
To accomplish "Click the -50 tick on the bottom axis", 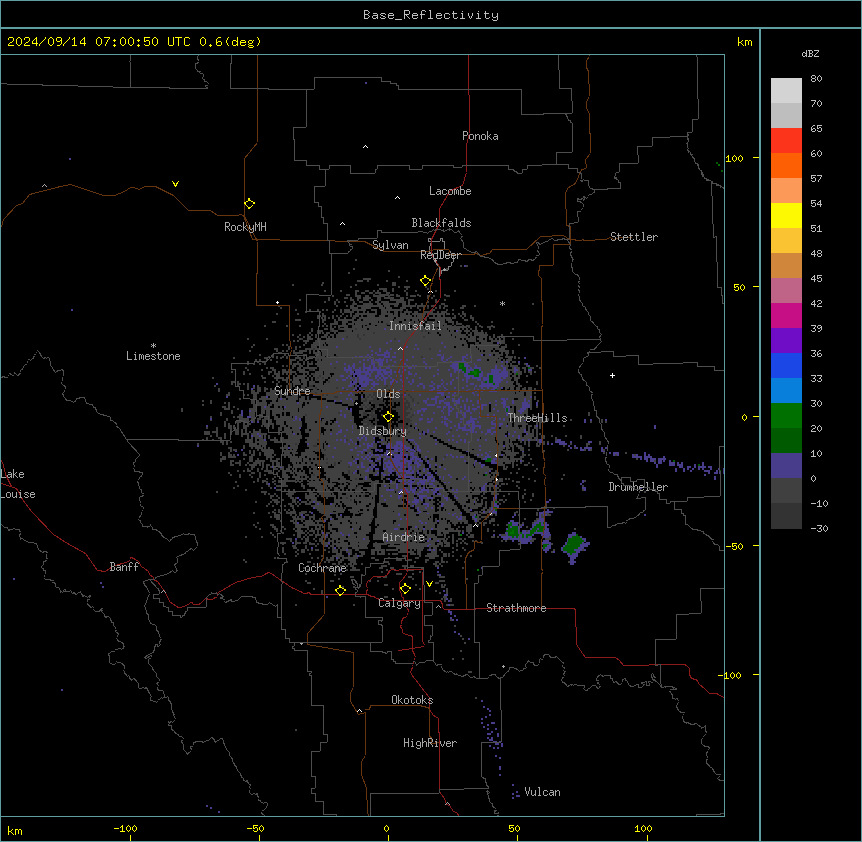I will coord(255,828).
